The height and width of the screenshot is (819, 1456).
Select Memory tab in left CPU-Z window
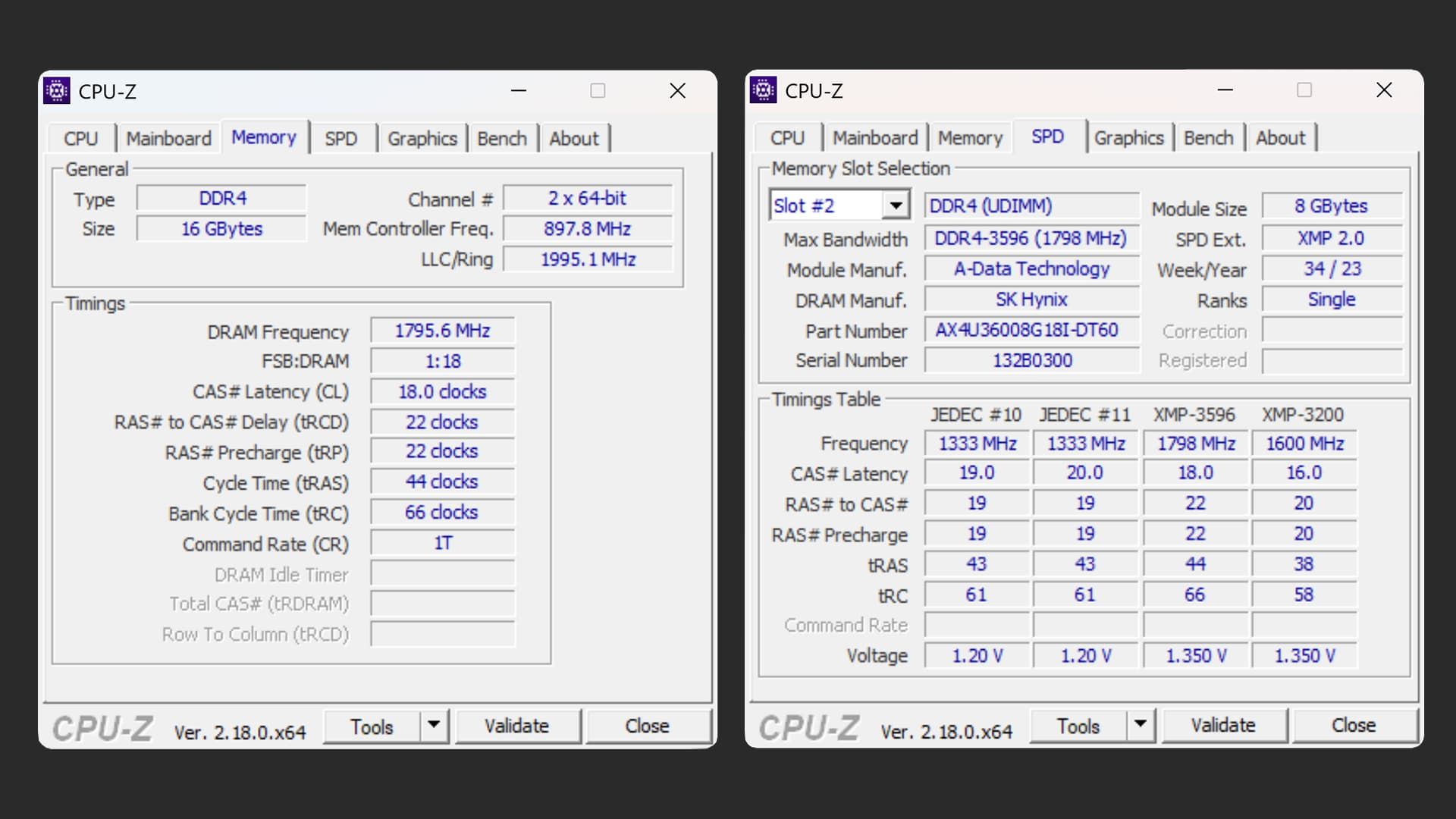(x=264, y=137)
